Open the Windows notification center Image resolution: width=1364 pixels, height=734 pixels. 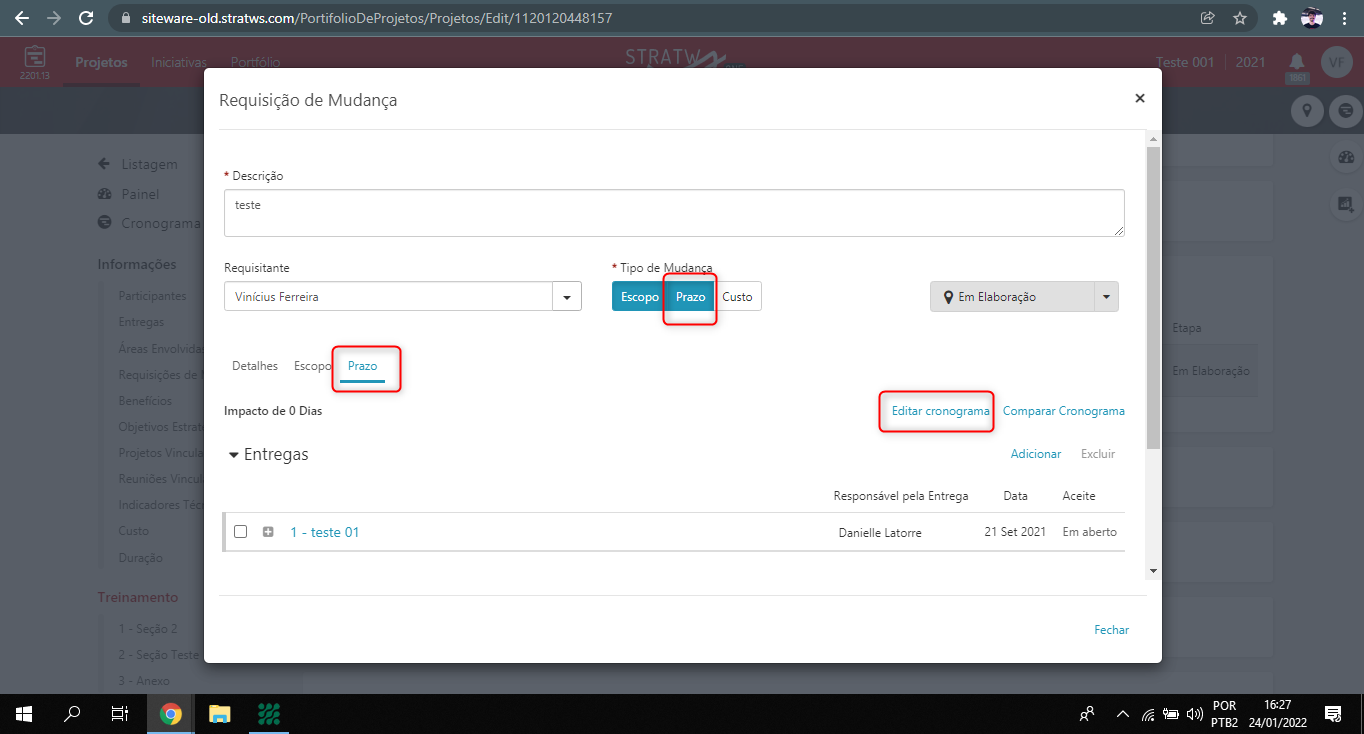(x=1332, y=714)
